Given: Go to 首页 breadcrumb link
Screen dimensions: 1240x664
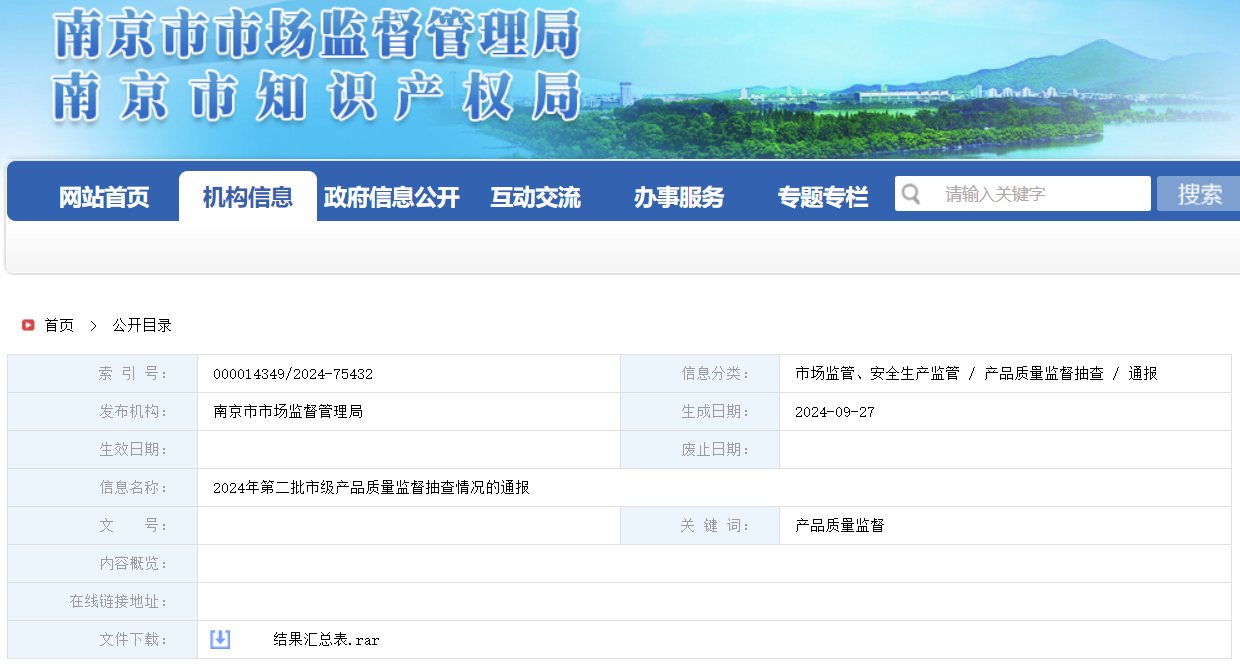Looking at the screenshot, I should coord(59,325).
